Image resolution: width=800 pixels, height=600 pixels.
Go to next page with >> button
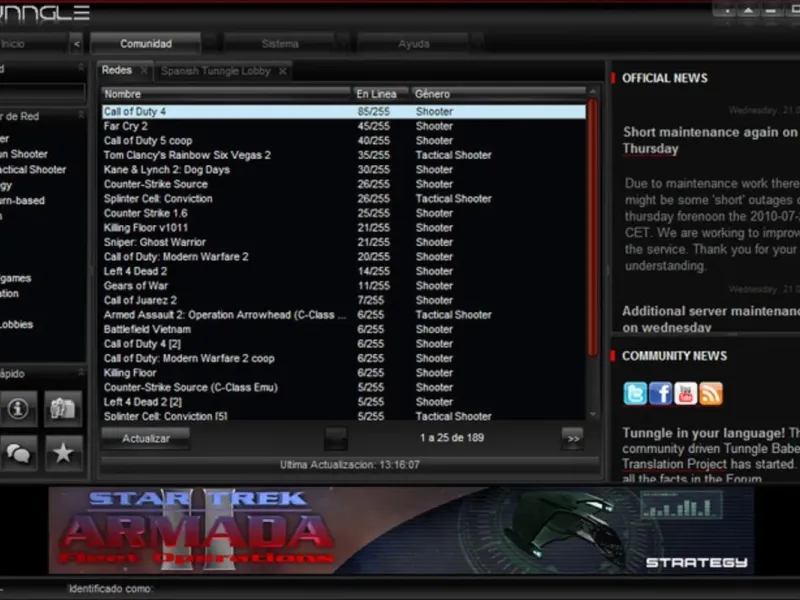[x=573, y=438]
